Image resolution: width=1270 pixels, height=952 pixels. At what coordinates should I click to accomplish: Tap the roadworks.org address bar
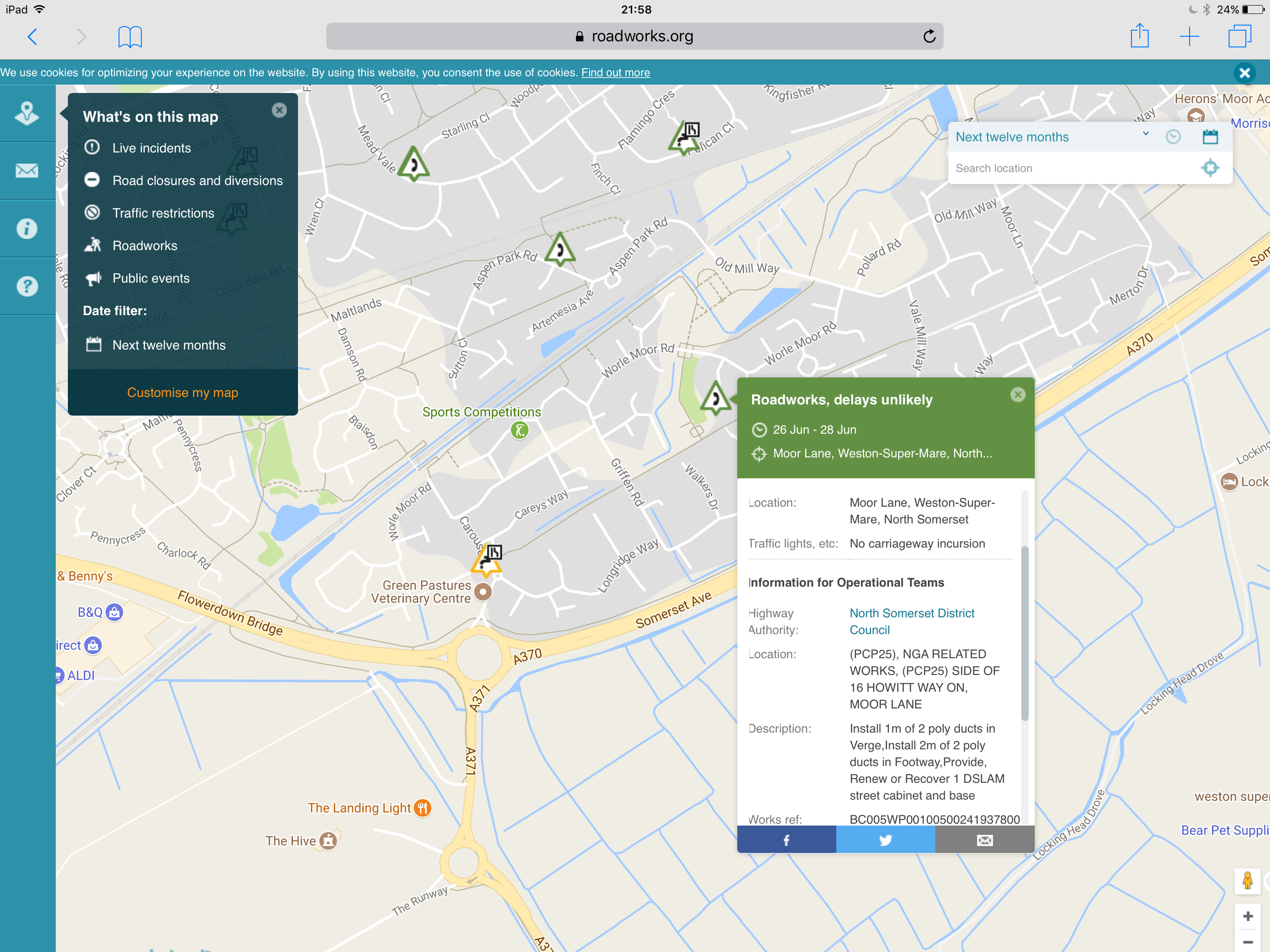tap(635, 36)
